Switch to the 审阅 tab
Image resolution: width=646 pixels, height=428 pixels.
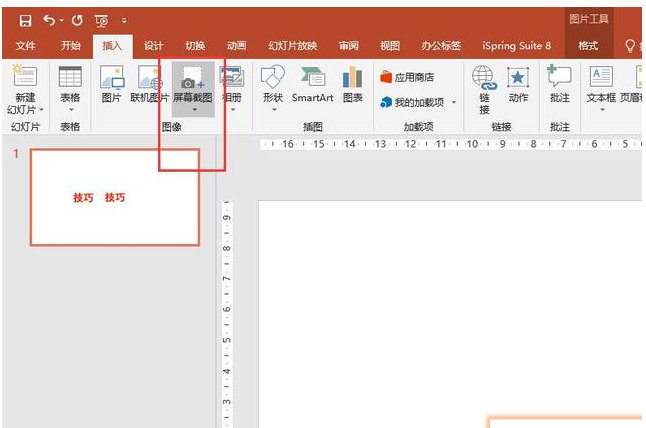(349, 46)
